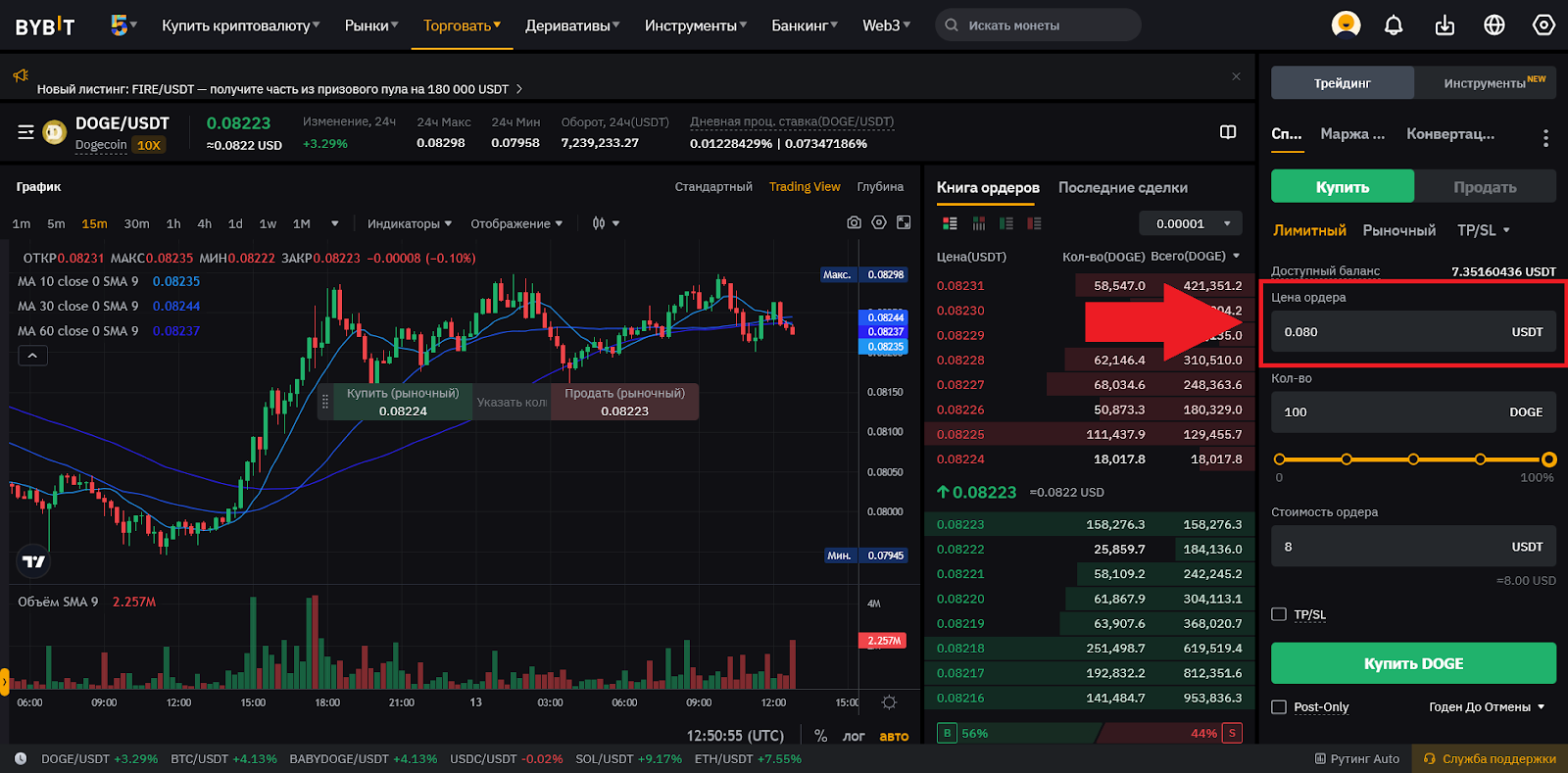
Task: Open more timeframes dropdown arrow
Action: pyautogui.click(x=334, y=223)
